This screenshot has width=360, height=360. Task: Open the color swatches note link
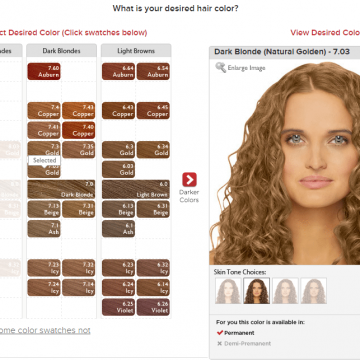(x=45, y=330)
